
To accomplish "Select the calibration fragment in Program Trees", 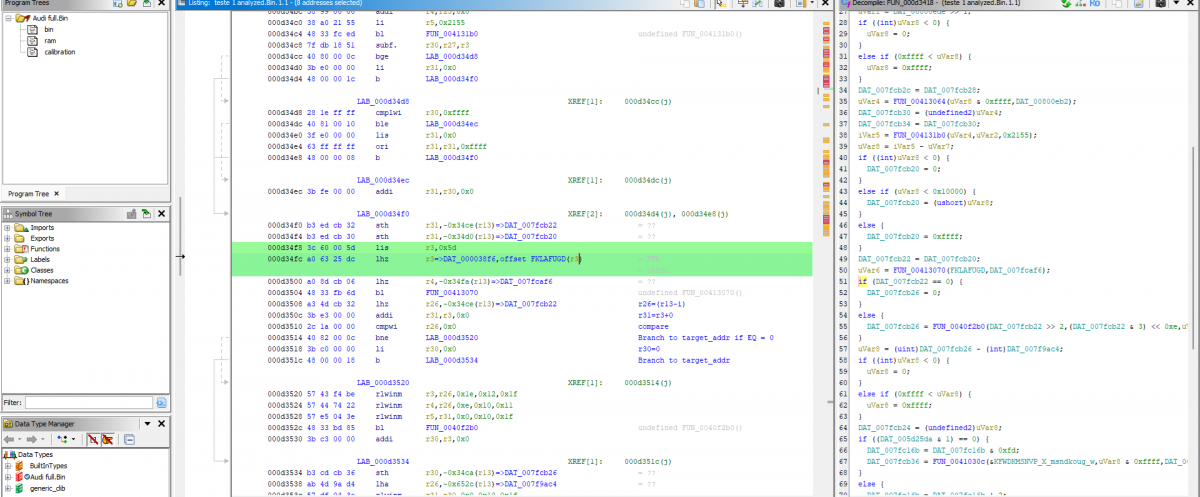I will (x=60, y=51).
